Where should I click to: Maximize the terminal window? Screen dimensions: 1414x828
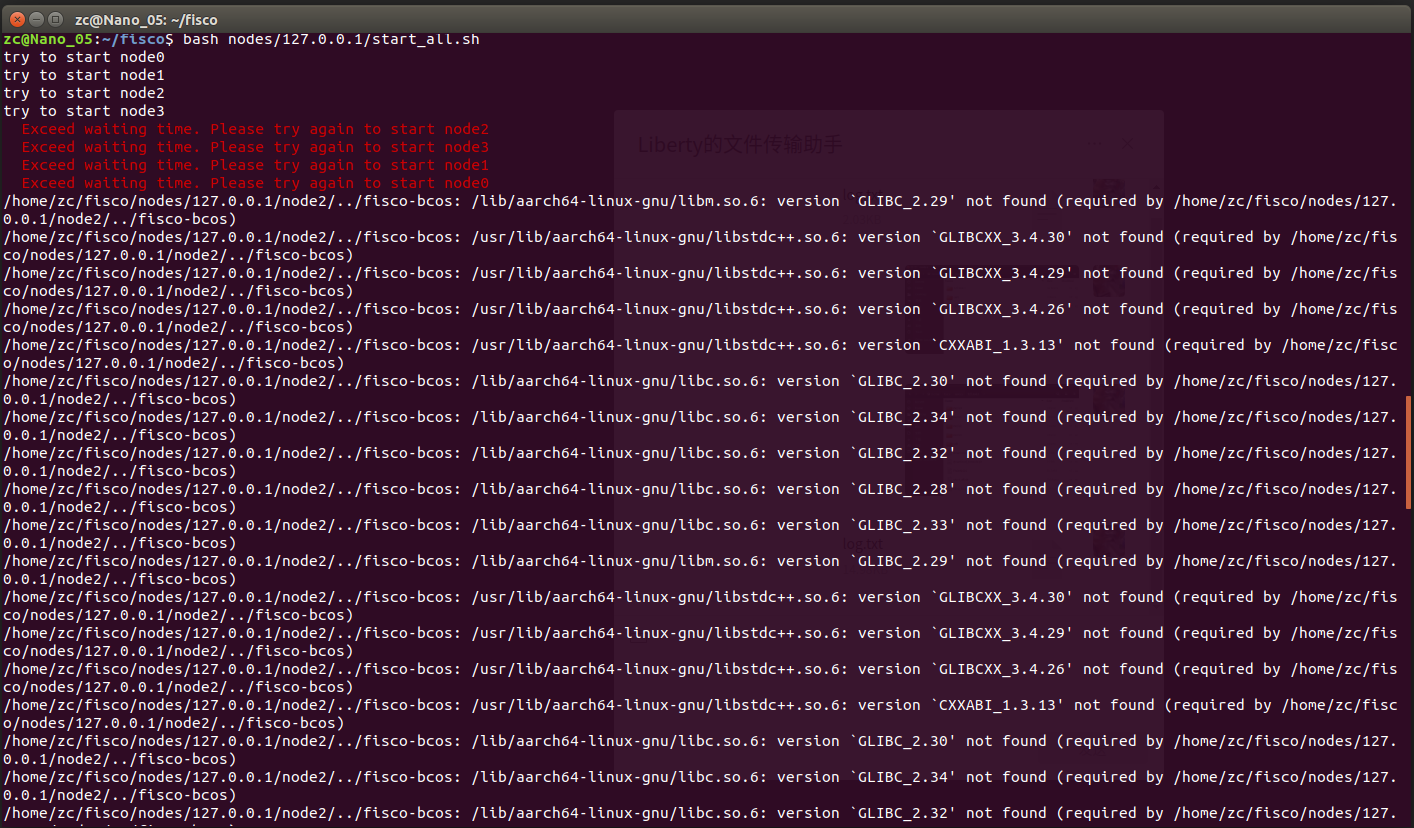click(55, 18)
